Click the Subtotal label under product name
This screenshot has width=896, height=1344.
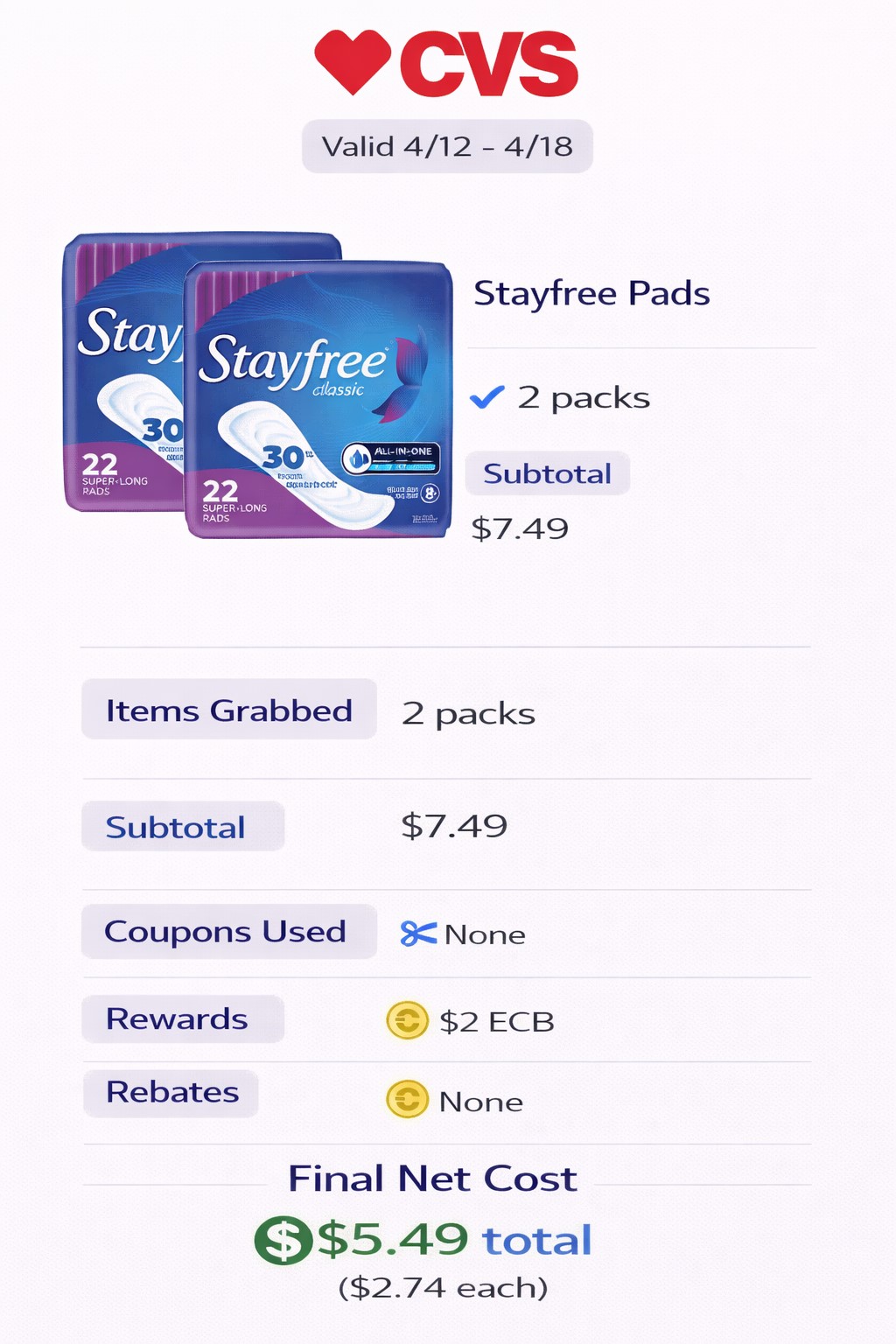click(x=547, y=473)
